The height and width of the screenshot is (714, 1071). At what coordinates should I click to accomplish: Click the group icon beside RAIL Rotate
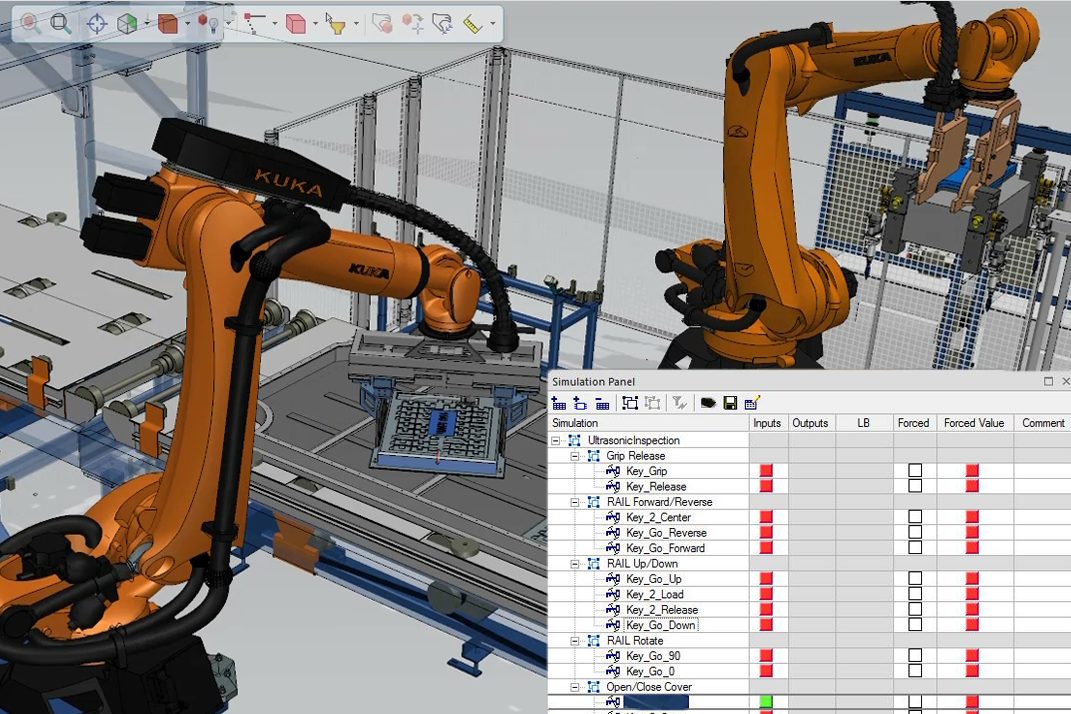click(594, 640)
